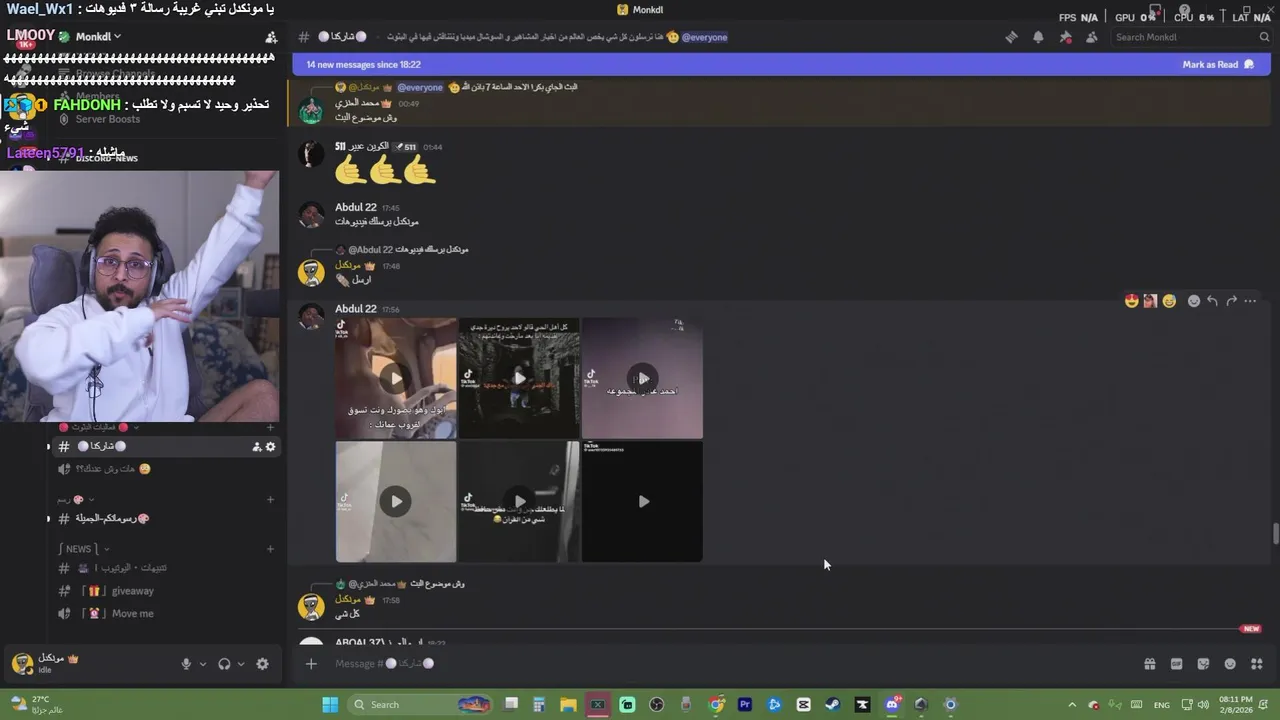Open User Settings gear
This screenshot has width=1280, height=720.
coord(262,664)
